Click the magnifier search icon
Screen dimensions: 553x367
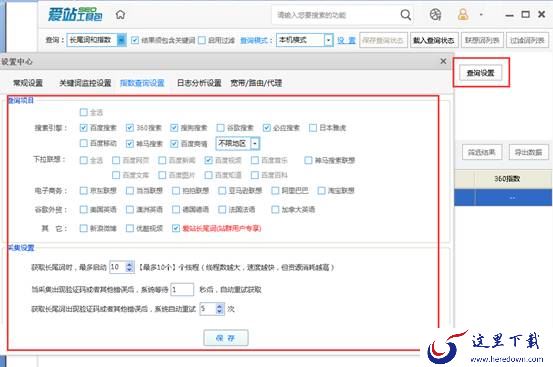[x=406, y=15]
